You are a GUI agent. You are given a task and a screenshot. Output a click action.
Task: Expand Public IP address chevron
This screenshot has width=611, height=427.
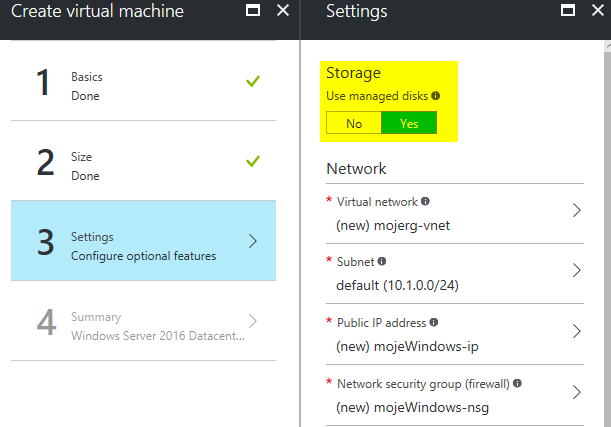pos(576,331)
